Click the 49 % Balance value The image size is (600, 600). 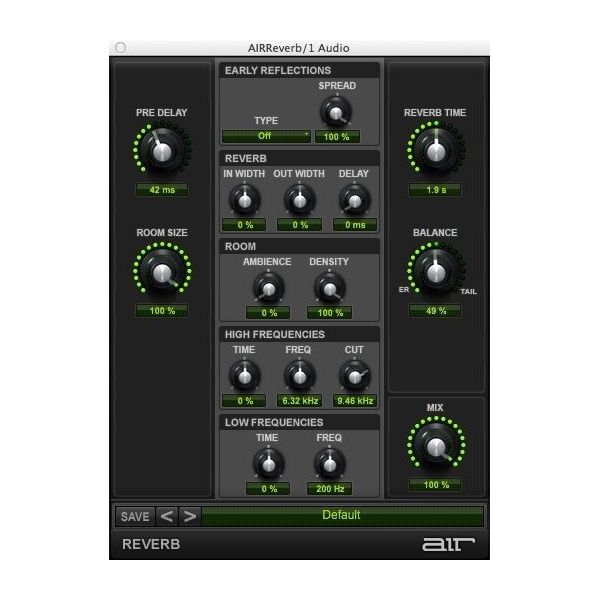pos(435,311)
